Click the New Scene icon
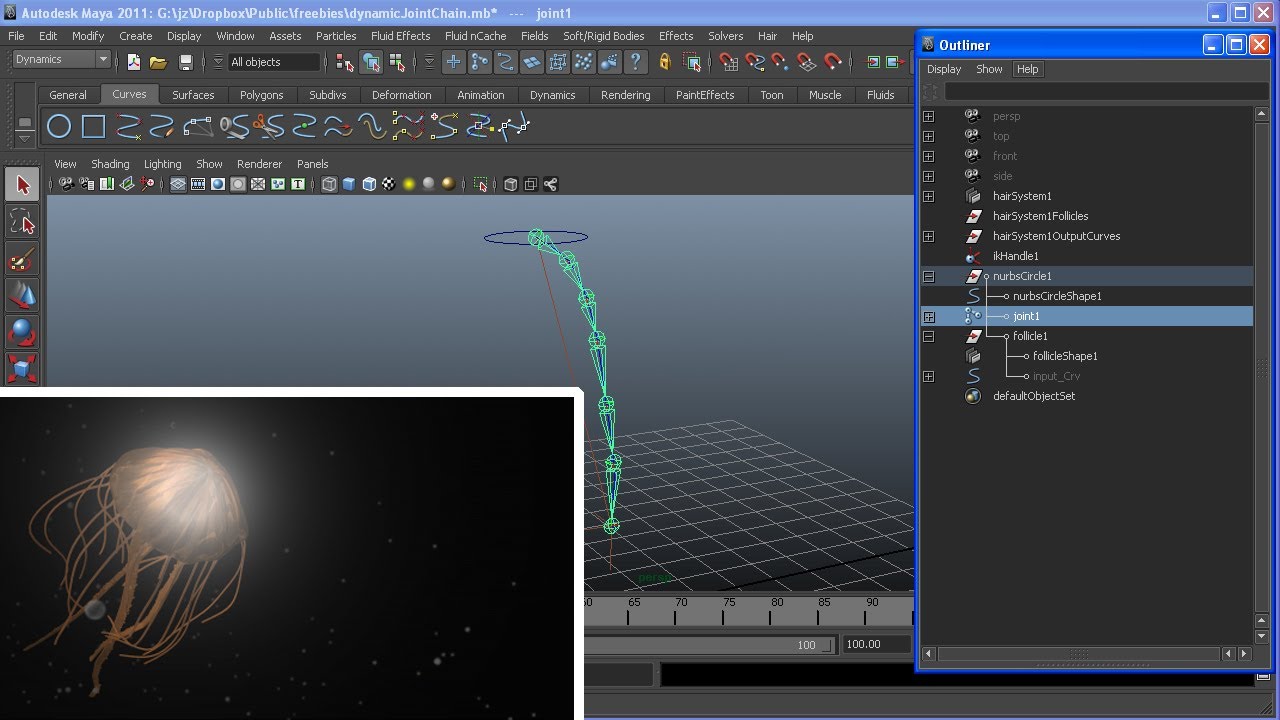Image resolution: width=1280 pixels, height=720 pixels. click(x=133, y=62)
